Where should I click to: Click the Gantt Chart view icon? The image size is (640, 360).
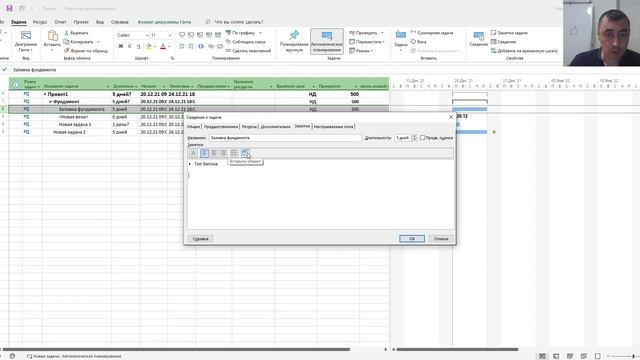pos(26,36)
